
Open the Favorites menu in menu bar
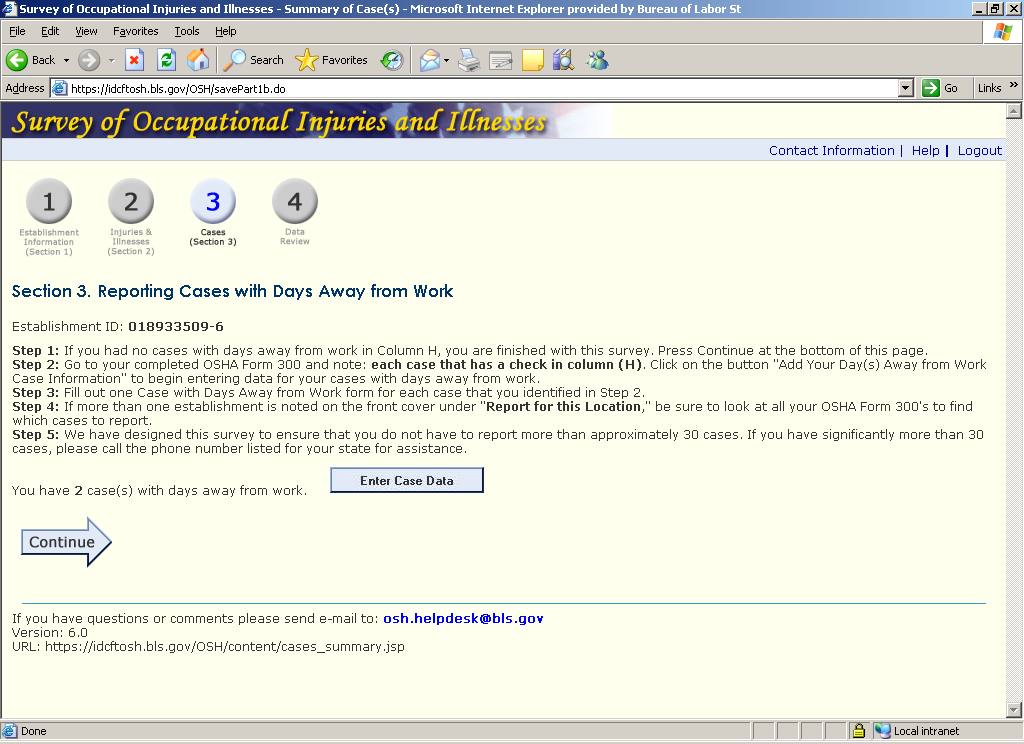(x=135, y=31)
